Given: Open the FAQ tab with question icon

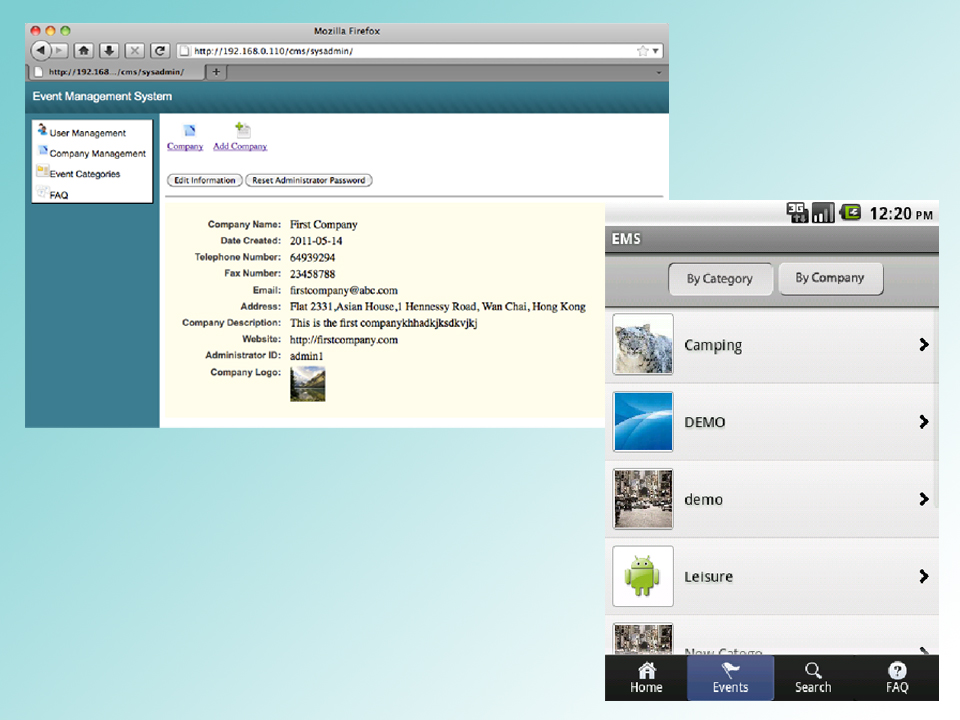Looking at the screenshot, I should (897, 677).
